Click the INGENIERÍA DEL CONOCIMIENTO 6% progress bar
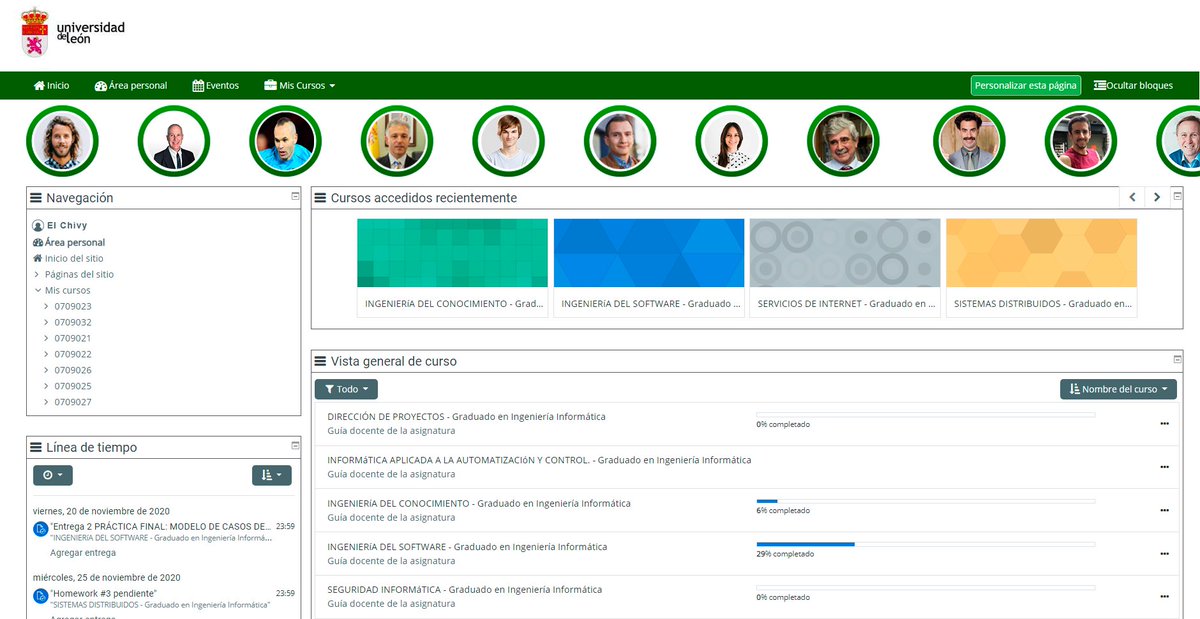This screenshot has width=1200, height=619. coord(926,501)
